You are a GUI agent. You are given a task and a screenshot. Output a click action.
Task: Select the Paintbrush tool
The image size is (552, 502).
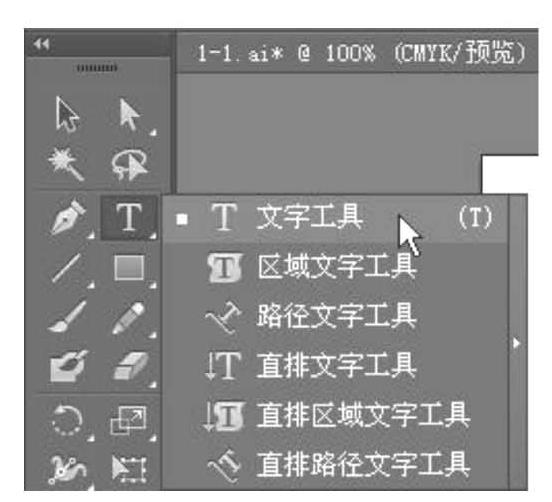(67, 317)
